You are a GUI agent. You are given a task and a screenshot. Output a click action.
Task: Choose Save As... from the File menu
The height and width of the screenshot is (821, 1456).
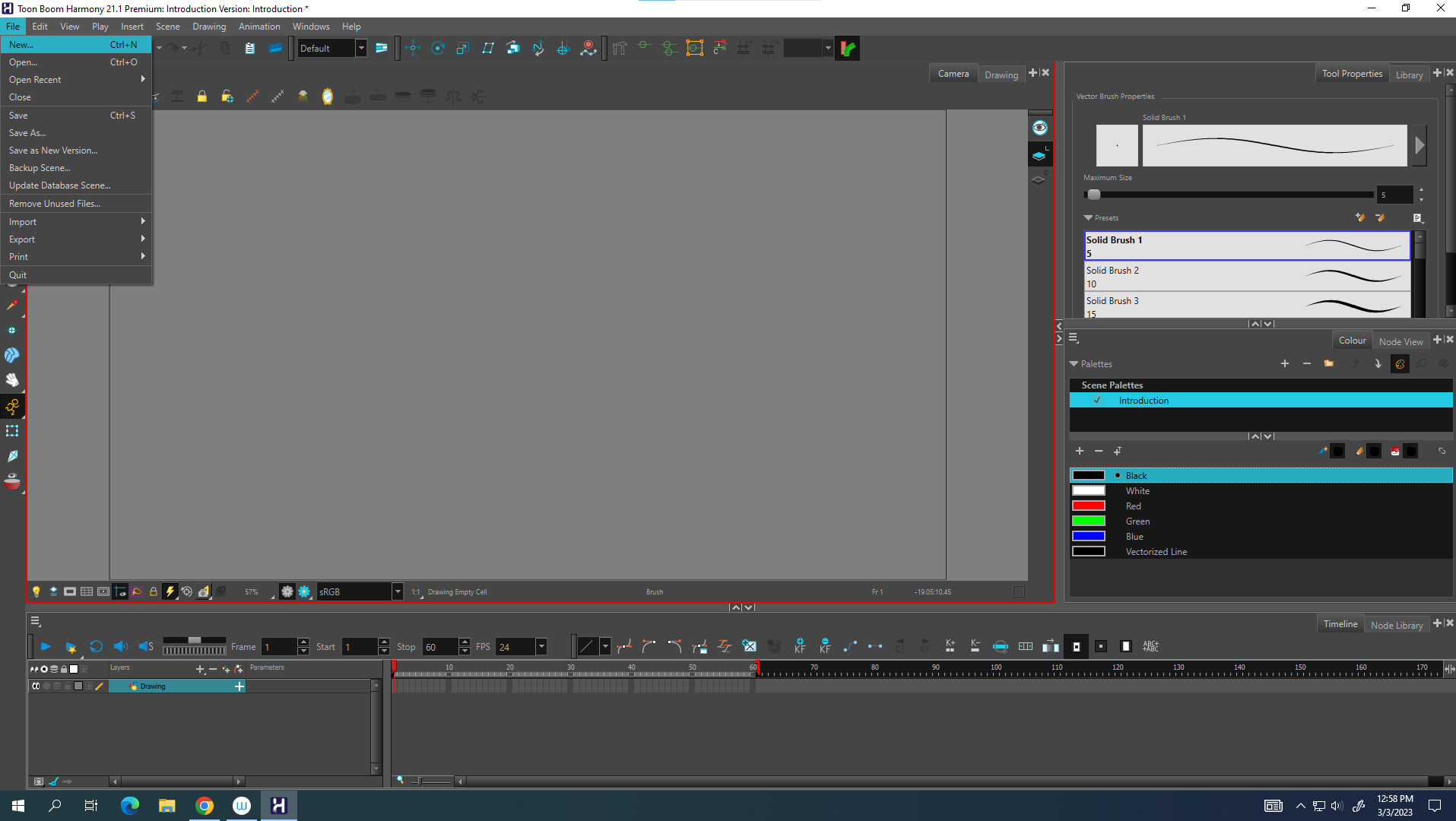[76, 132]
